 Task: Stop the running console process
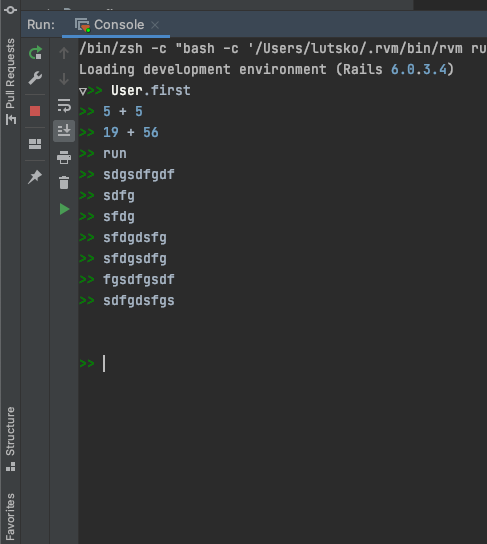[35, 111]
